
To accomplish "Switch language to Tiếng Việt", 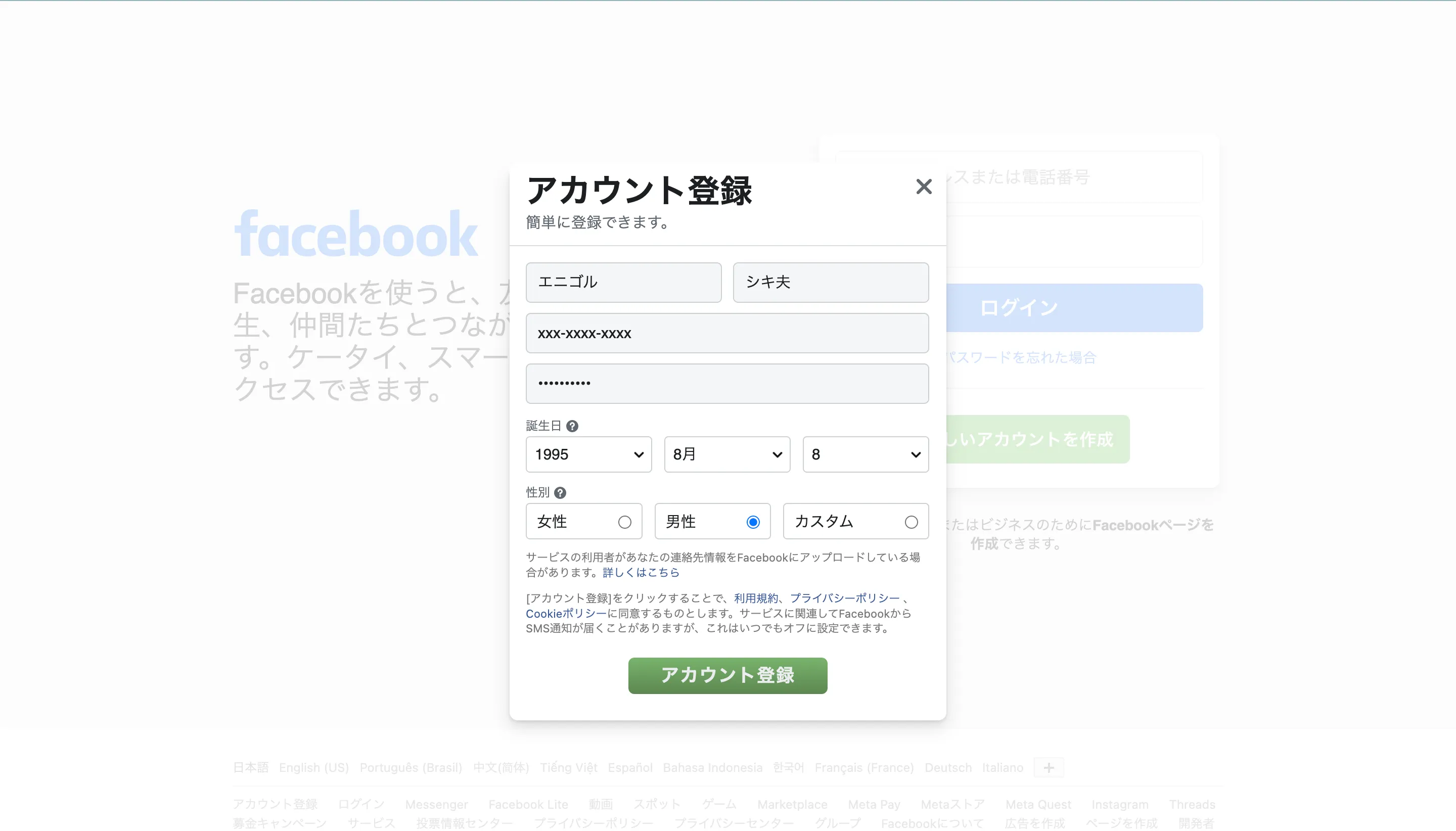I will (x=568, y=768).
